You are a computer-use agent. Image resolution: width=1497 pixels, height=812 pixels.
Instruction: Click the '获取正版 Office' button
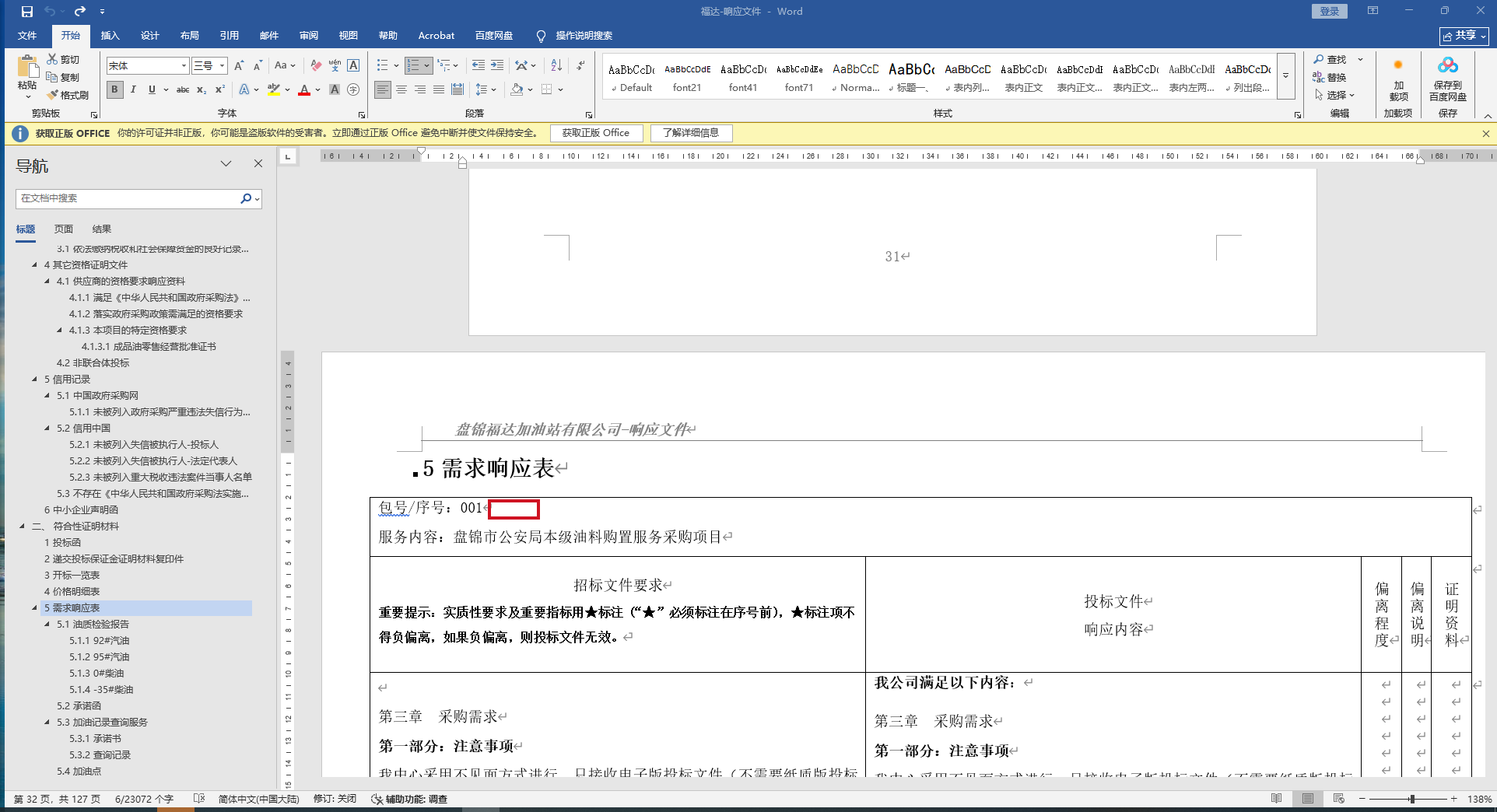[596, 133]
